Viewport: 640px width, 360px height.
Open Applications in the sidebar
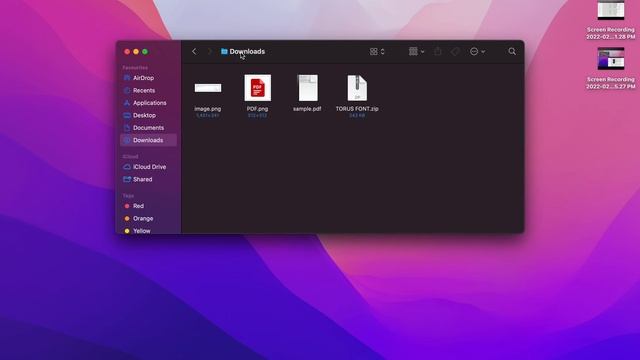[148, 103]
